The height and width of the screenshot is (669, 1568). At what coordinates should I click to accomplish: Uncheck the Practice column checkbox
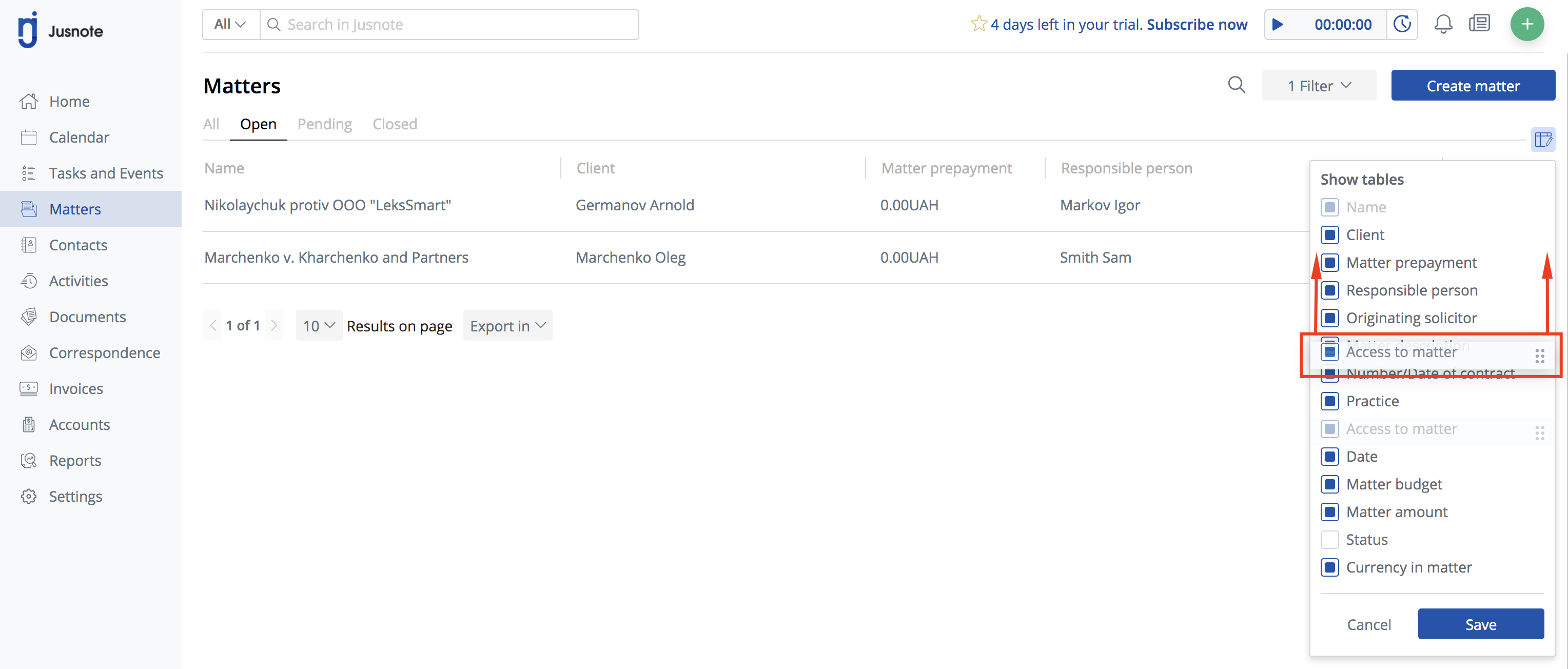pos(1329,401)
